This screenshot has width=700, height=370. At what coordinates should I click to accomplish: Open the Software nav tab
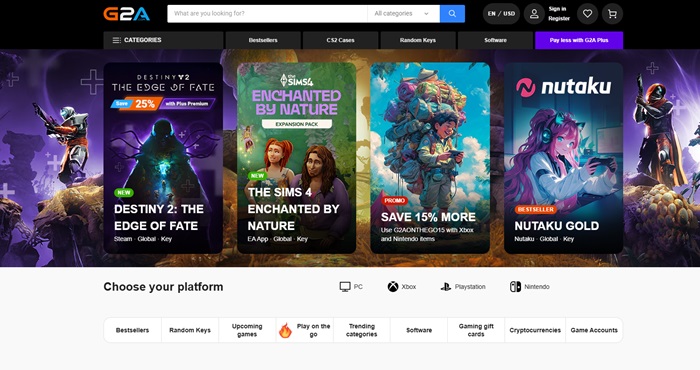pos(495,40)
